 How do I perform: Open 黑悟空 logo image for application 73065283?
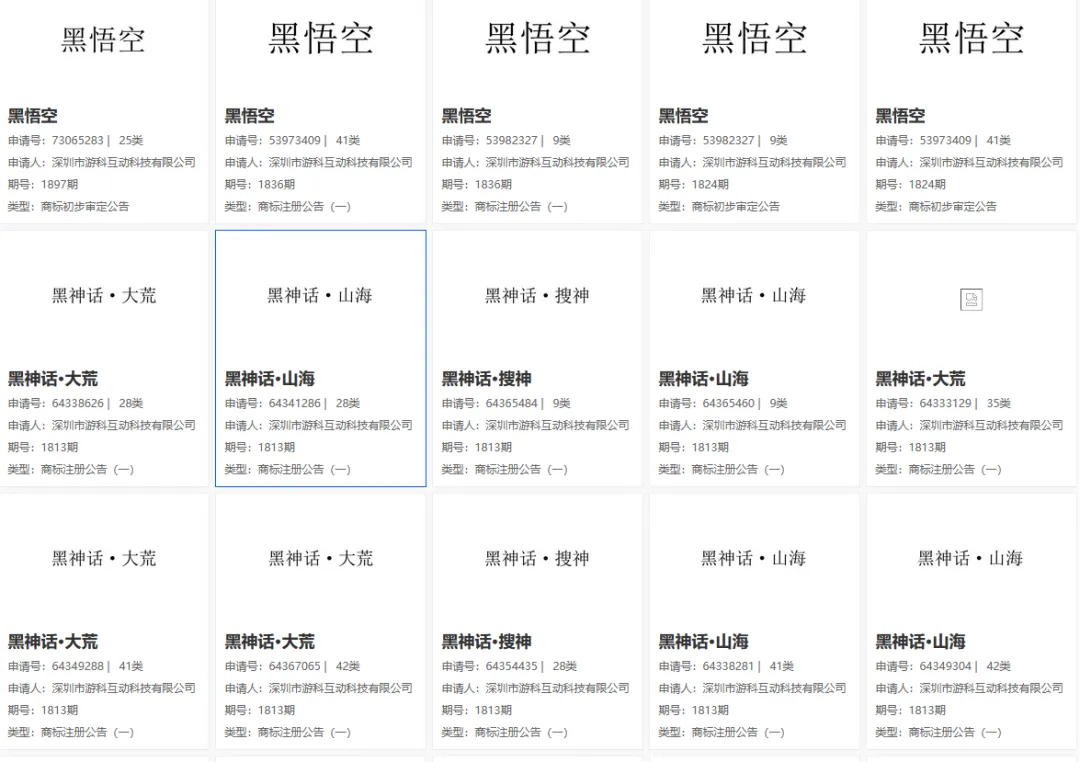103,39
